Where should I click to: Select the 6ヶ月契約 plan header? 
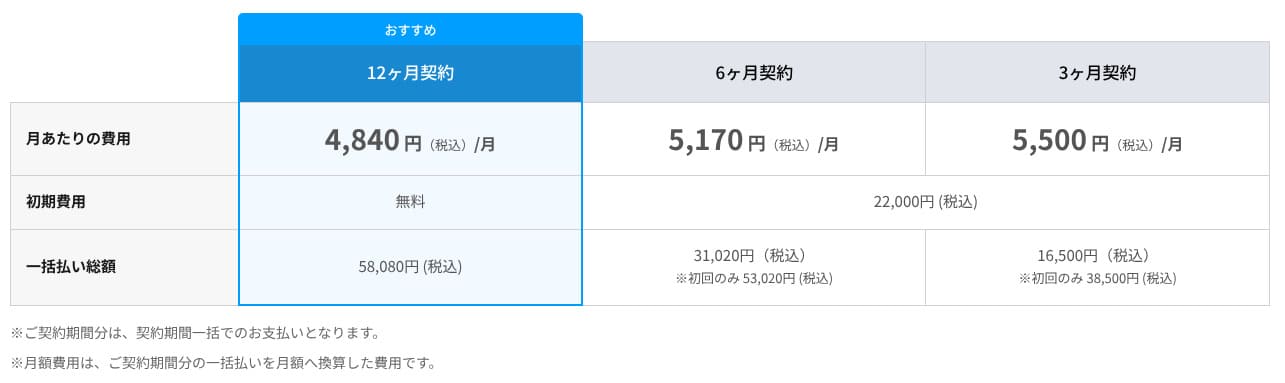(x=753, y=73)
